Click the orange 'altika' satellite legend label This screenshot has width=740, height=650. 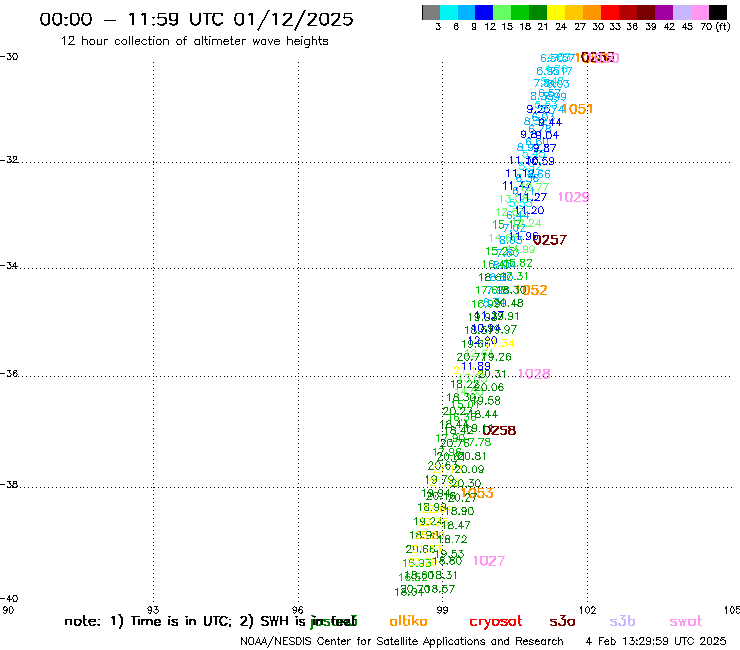408,621
